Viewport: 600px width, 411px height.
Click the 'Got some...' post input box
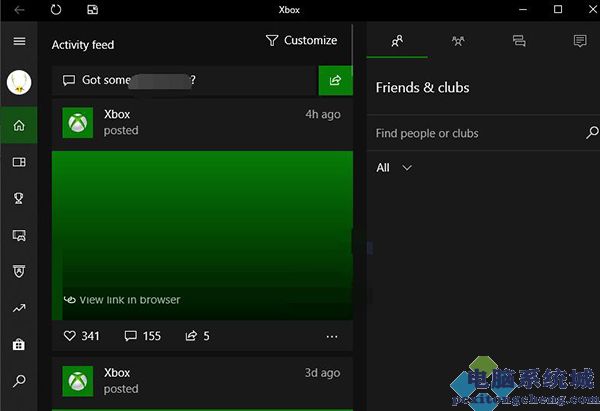click(x=185, y=80)
